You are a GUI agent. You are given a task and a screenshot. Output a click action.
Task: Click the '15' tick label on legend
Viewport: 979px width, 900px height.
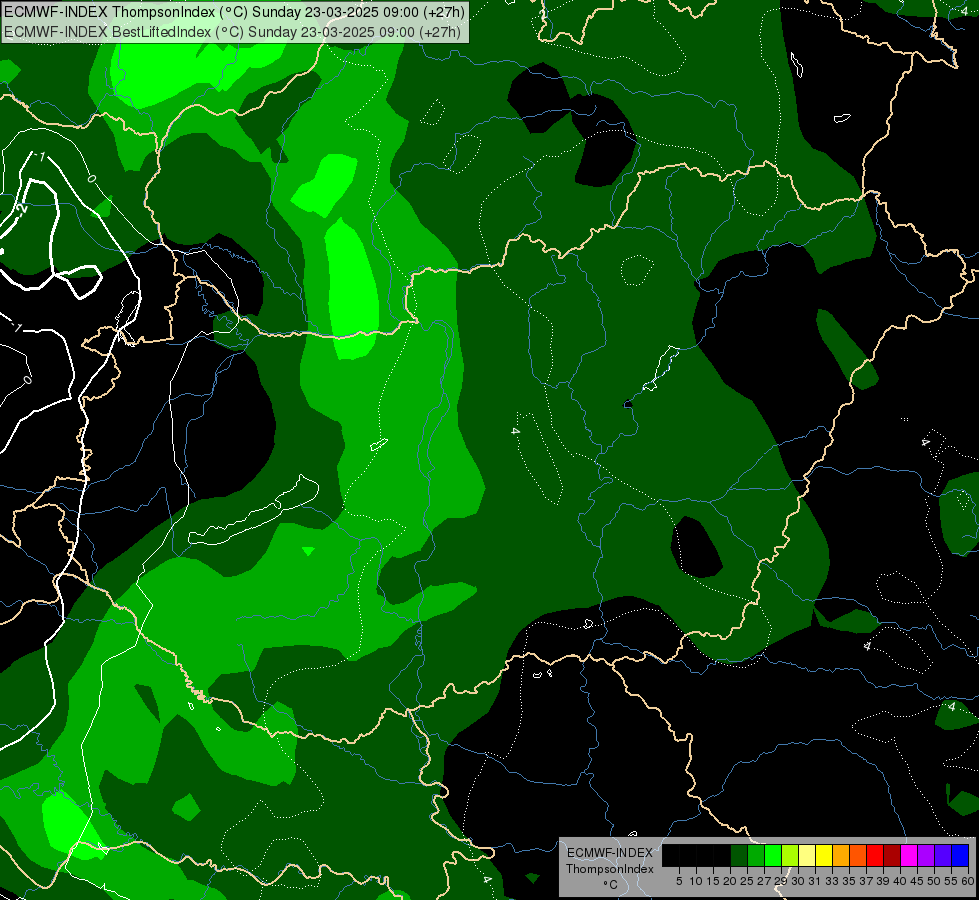(712, 881)
